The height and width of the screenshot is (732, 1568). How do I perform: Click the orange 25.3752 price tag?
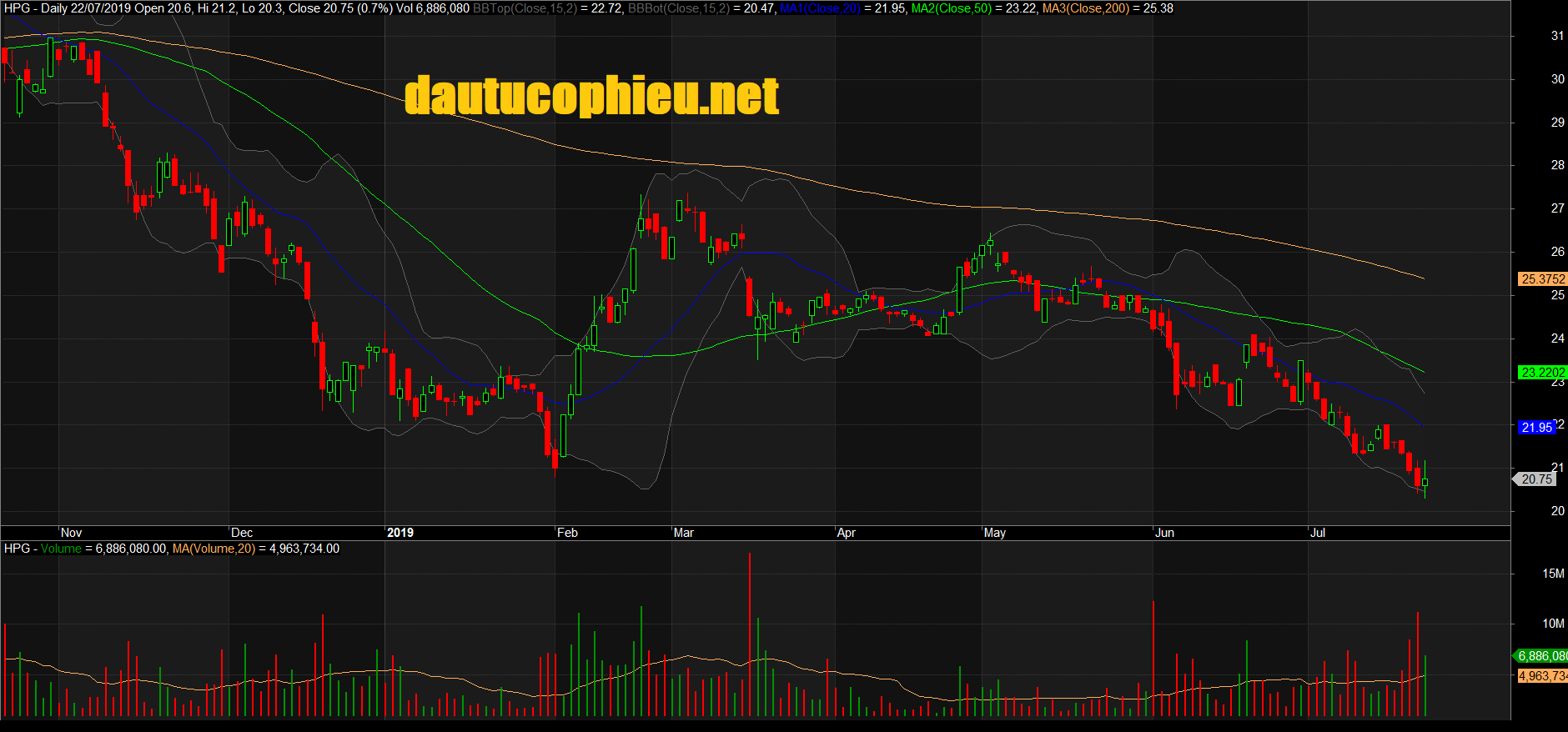click(1542, 279)
